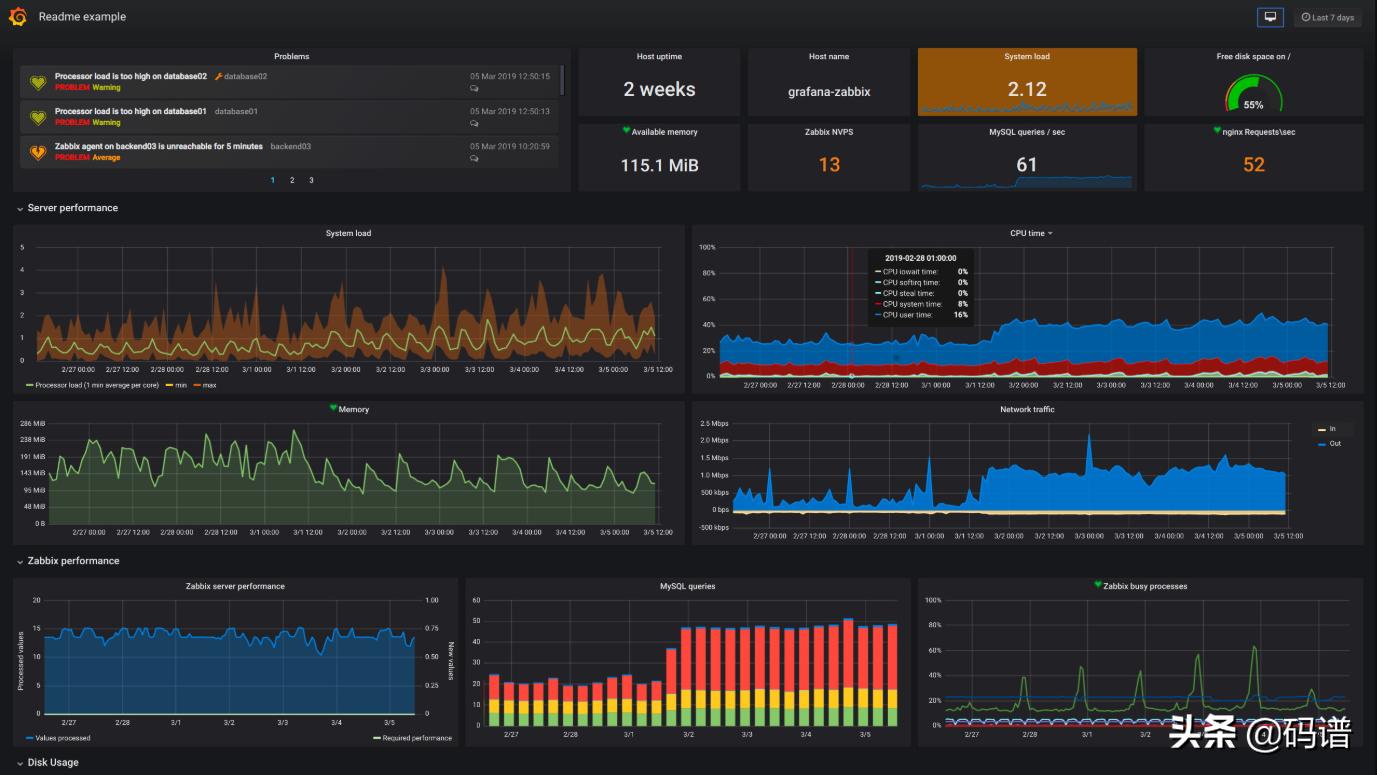Collapse the Zabbix performance row
Screen dimensions: 1377x775
tap(67, 561)
